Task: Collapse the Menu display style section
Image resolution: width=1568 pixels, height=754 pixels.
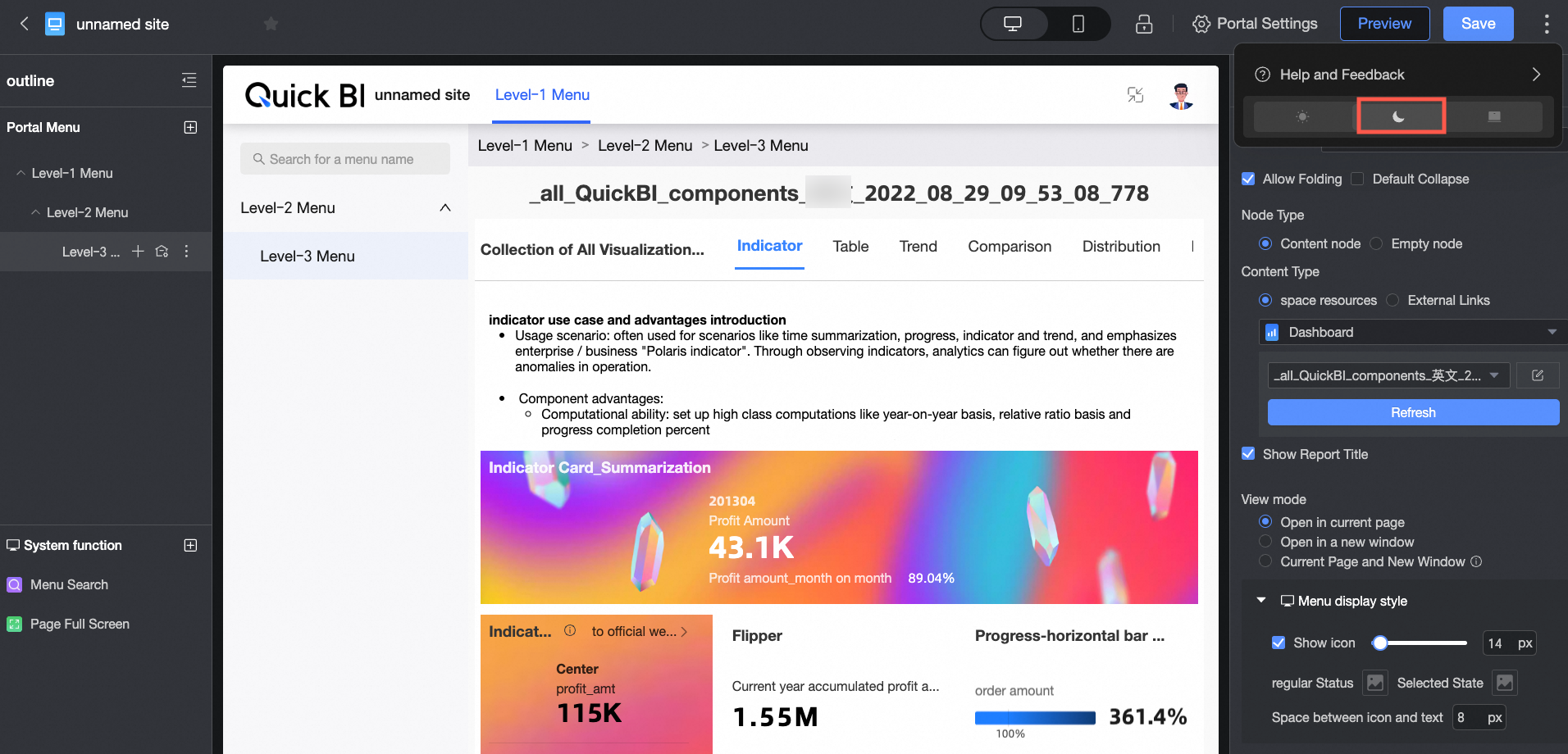Action: pyautogui.click(x=1261, y=601)
